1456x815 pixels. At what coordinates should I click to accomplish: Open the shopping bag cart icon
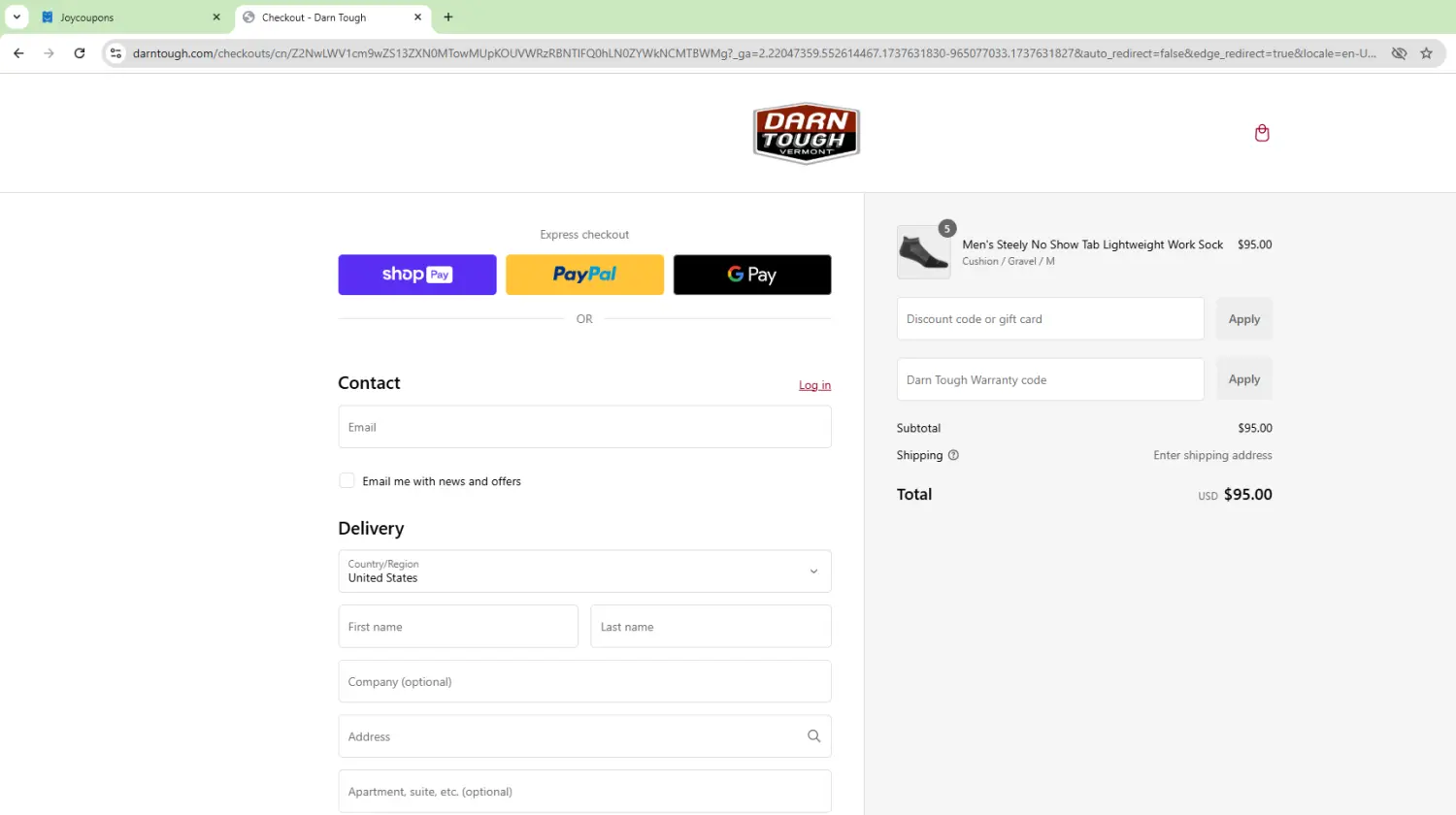click(x=1262, y=133)
